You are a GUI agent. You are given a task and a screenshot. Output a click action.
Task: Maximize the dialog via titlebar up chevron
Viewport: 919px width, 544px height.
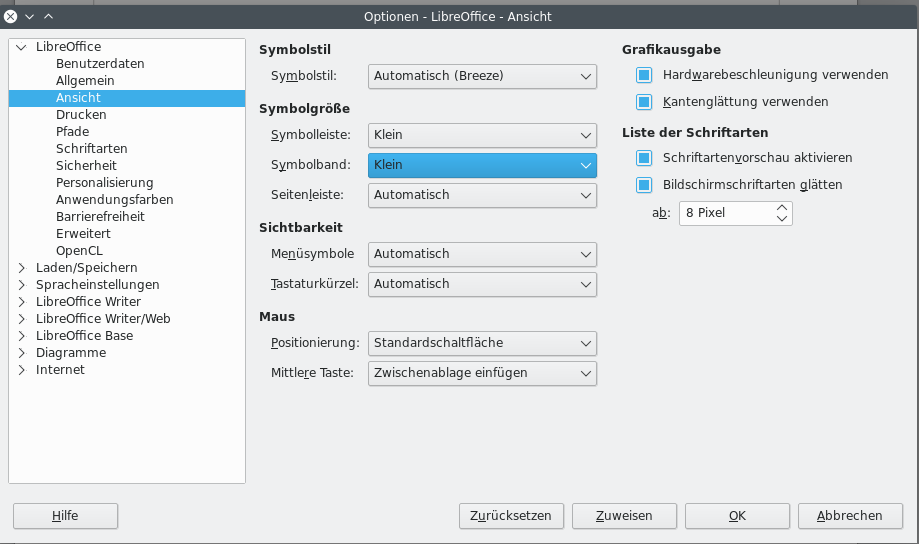[49, 16]
